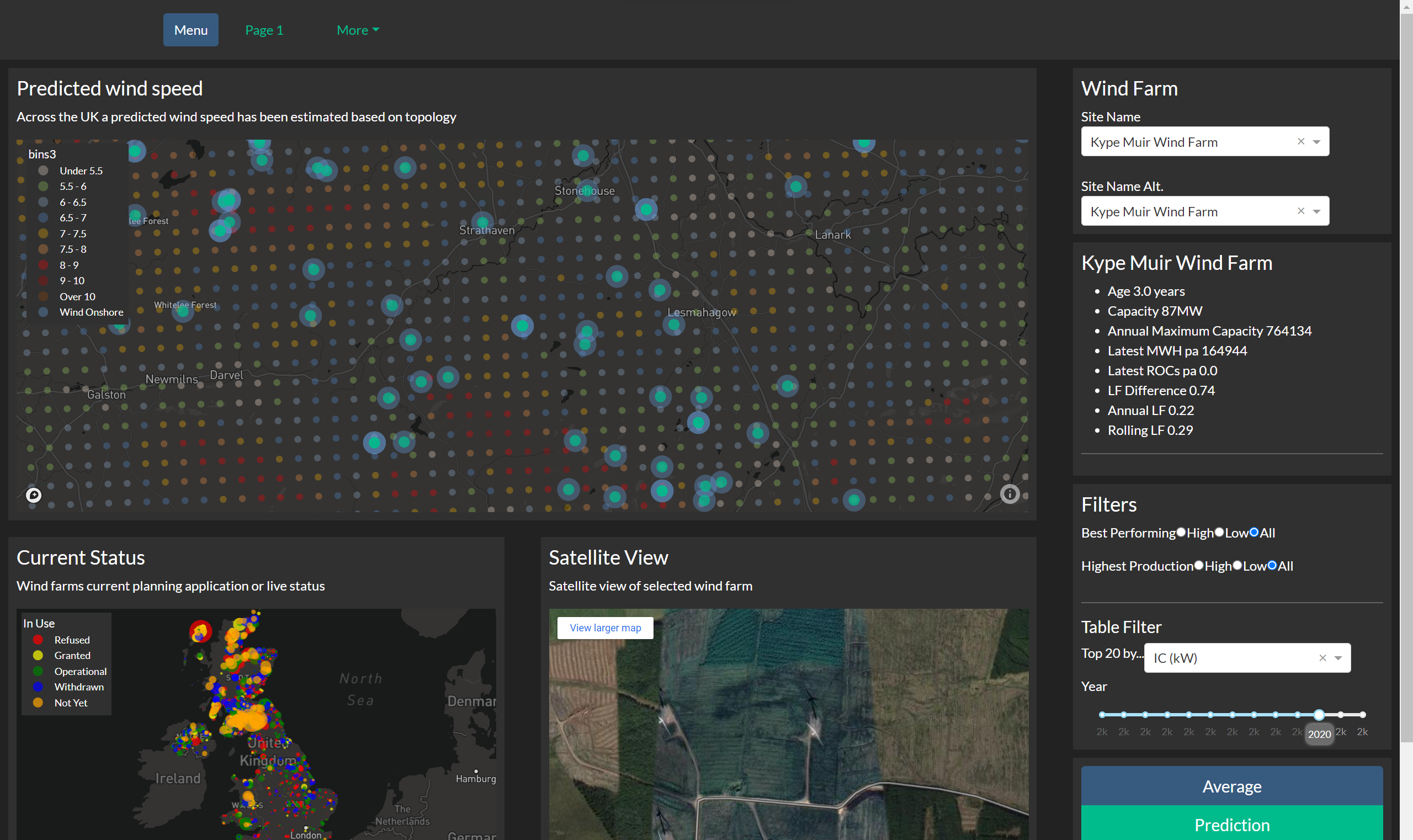Clear the Site Name Alt. selection
The height and width of the screenshot is (840, 1413).
1300,211
